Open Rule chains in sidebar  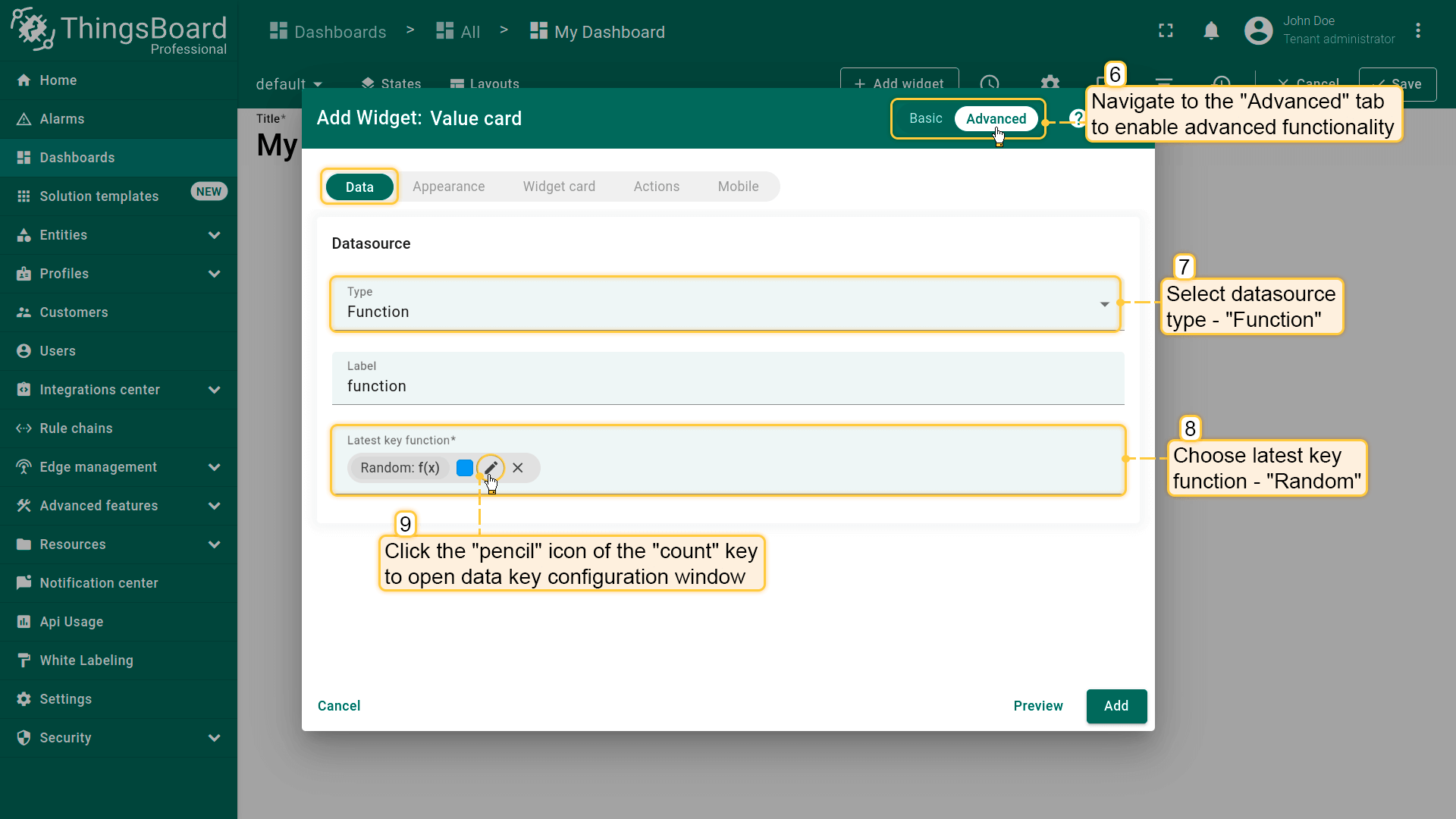click(76, 428)
